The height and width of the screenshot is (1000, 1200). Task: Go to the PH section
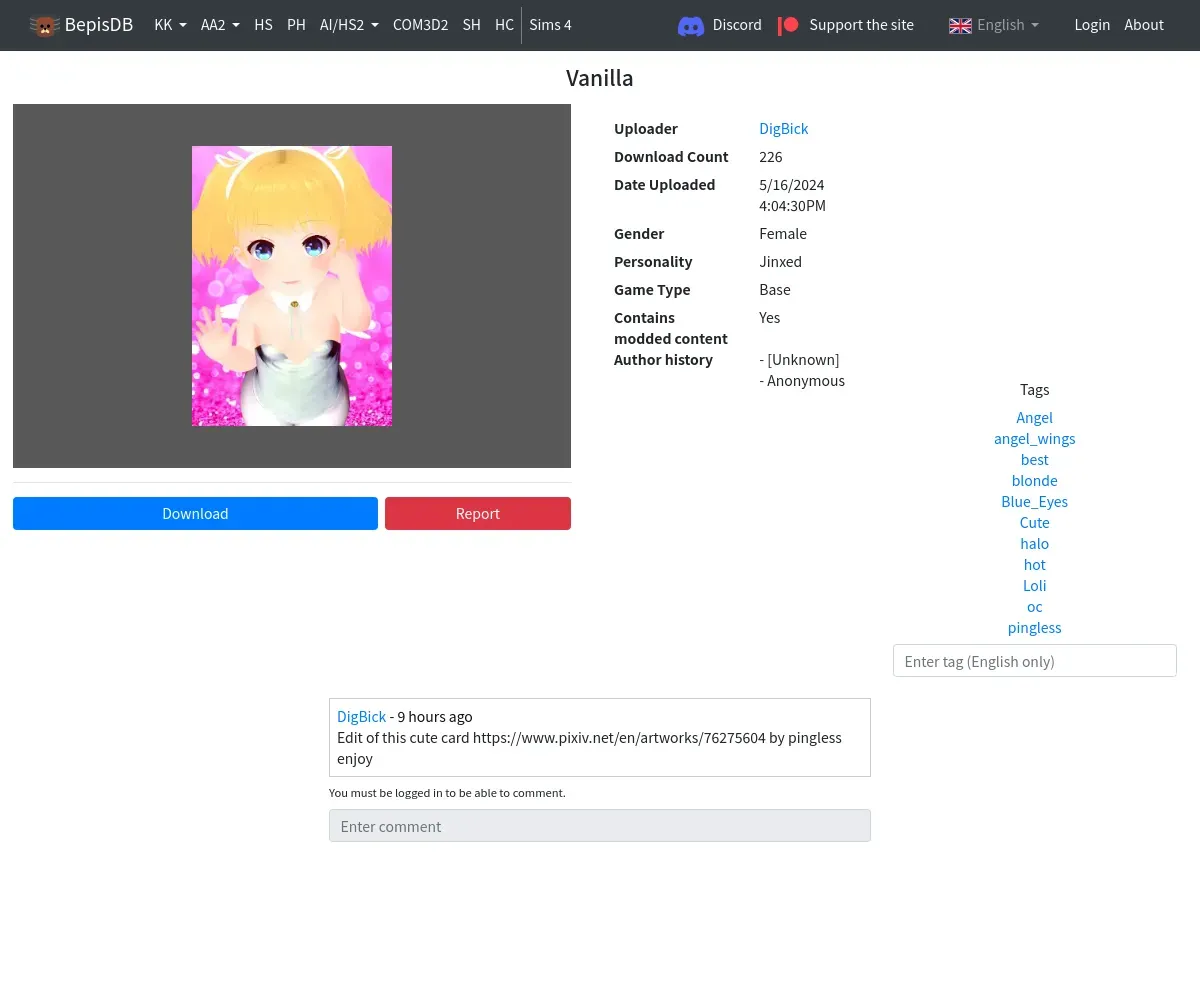296,25
